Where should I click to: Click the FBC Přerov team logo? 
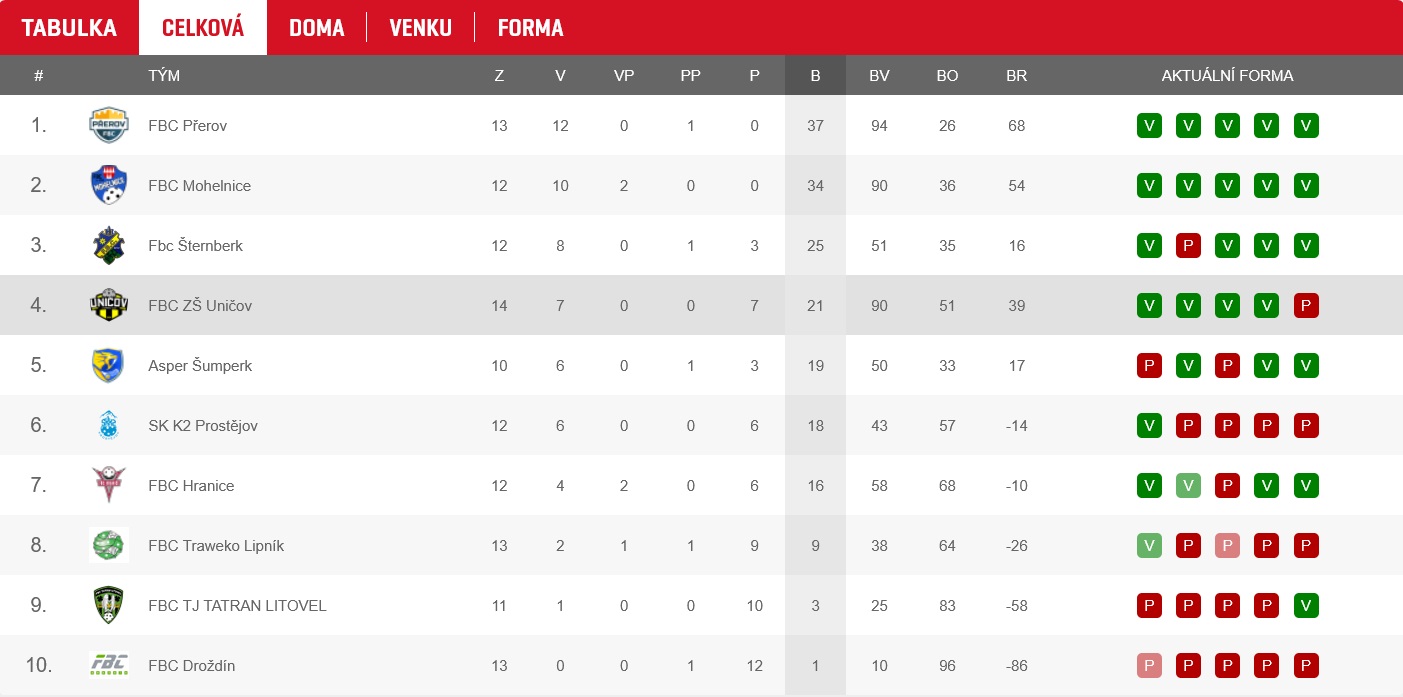tap(109, 126)
